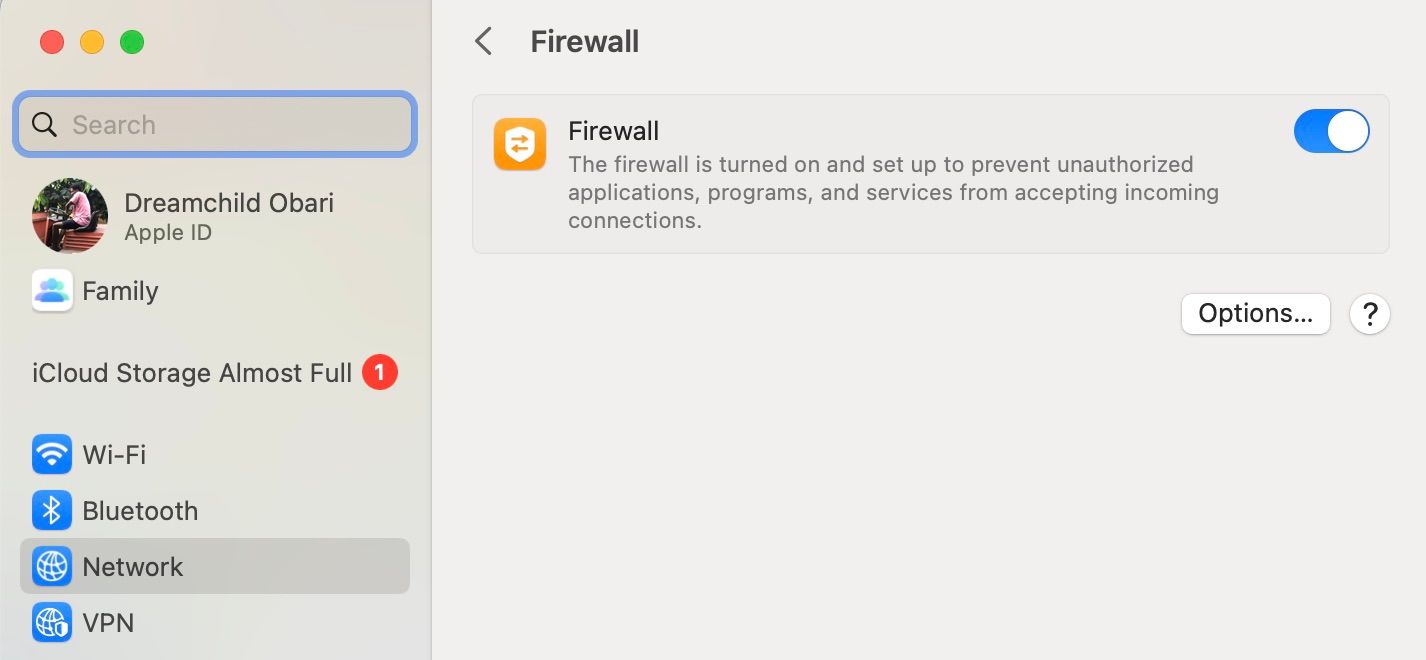
Task: Click the question mark help button
Action: 1370,314
